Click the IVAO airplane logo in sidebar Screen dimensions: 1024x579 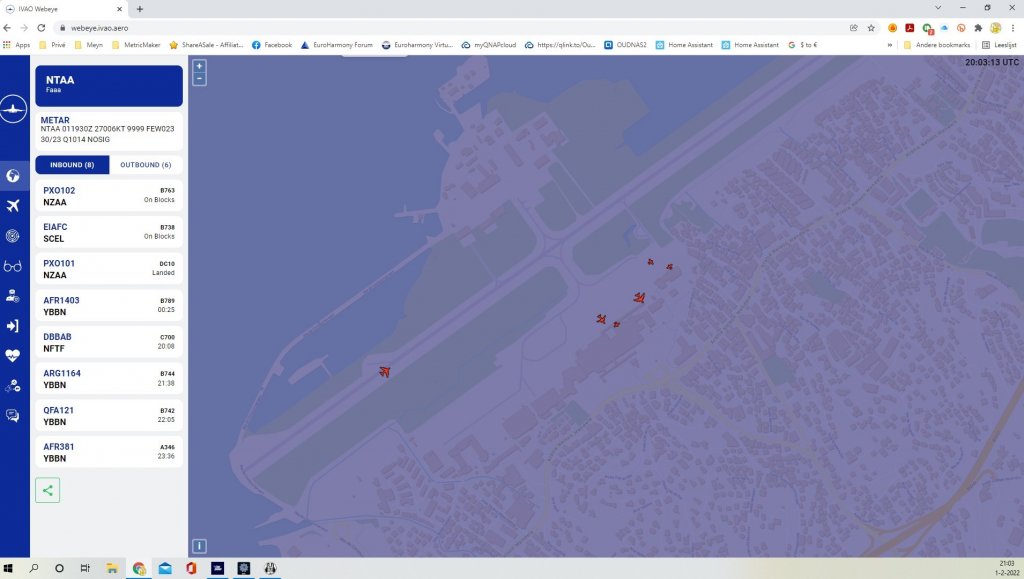pos(13,109)
